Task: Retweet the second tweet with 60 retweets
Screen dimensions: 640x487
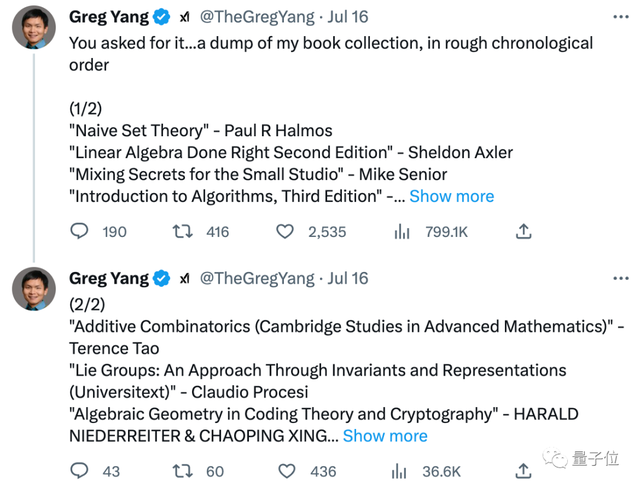Action: point(183,471)
